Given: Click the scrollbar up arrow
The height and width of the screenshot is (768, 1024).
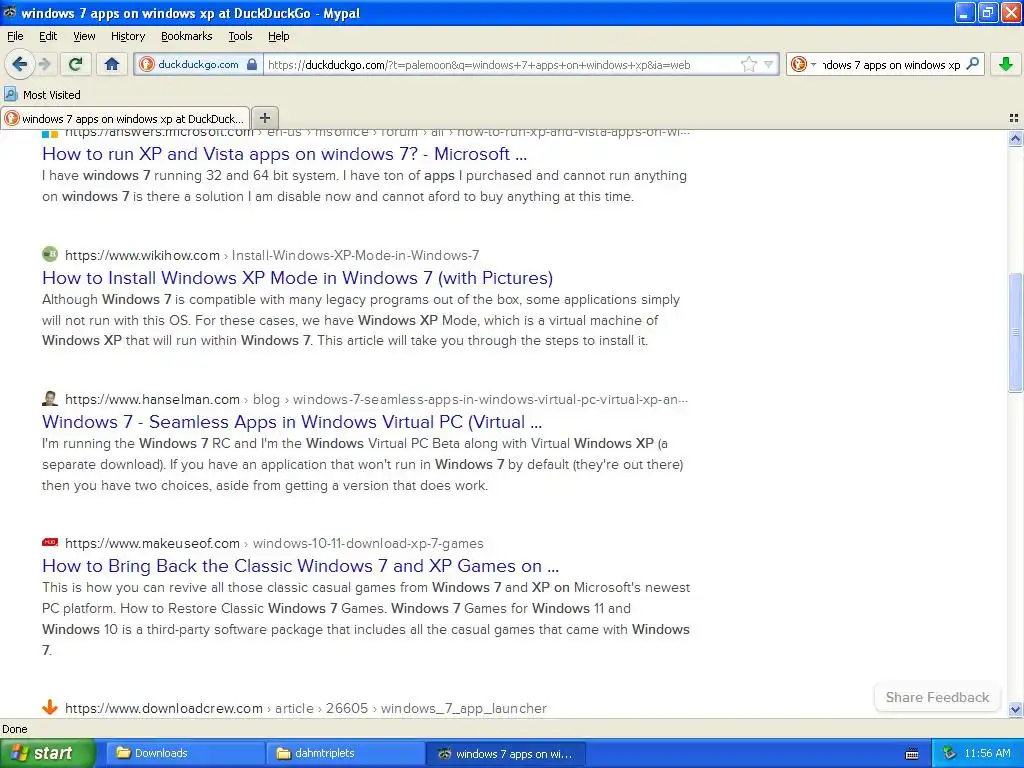Looking at the screenshot, I should click(1015, 138).
